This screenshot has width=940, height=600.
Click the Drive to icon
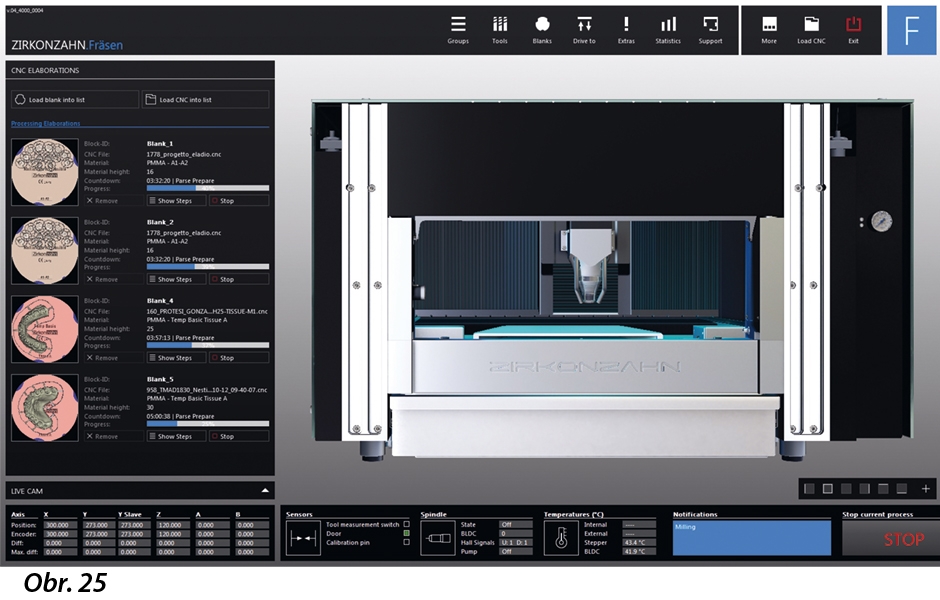[584, 29]
